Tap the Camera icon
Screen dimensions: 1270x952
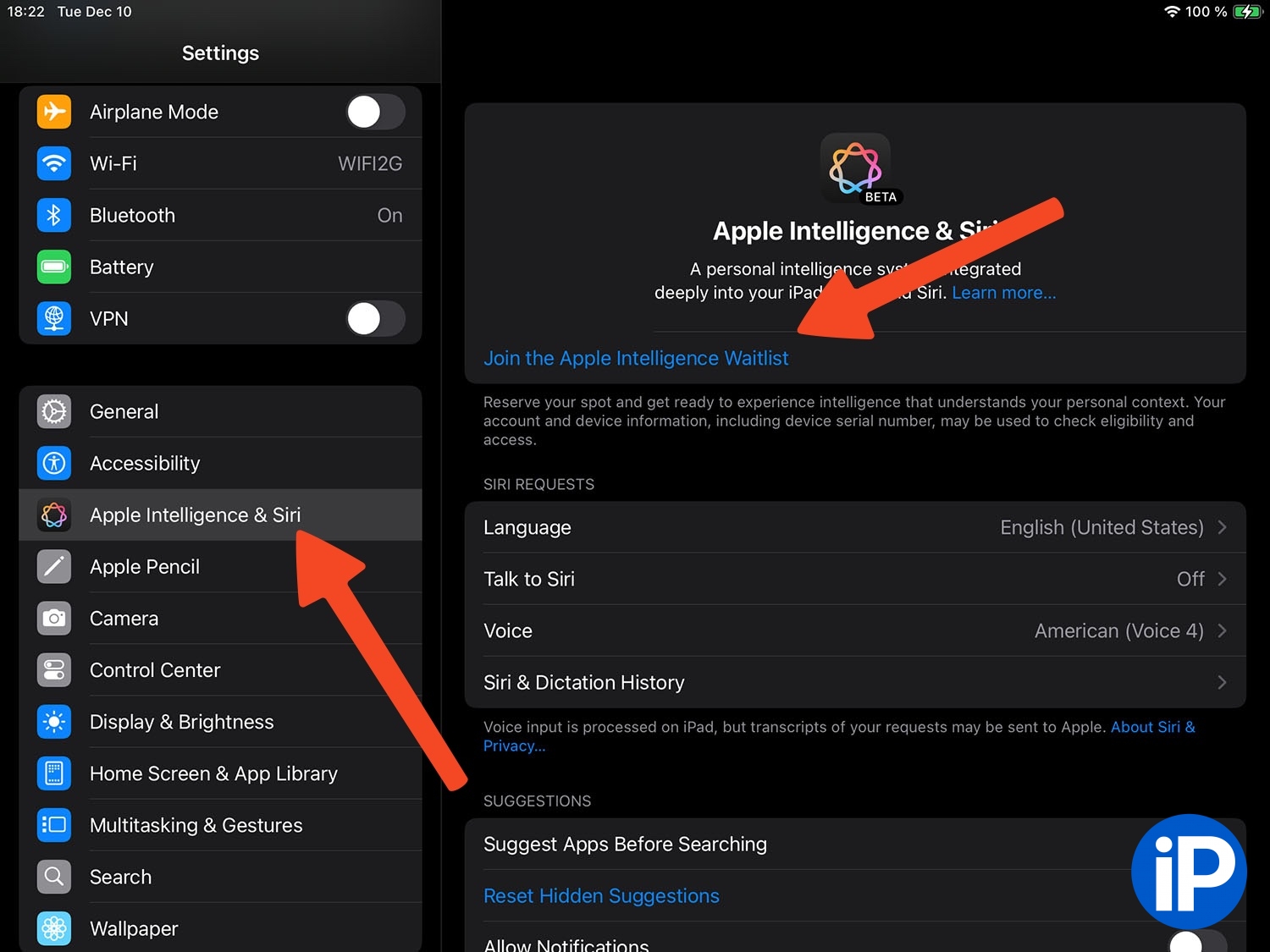(54, 618)
